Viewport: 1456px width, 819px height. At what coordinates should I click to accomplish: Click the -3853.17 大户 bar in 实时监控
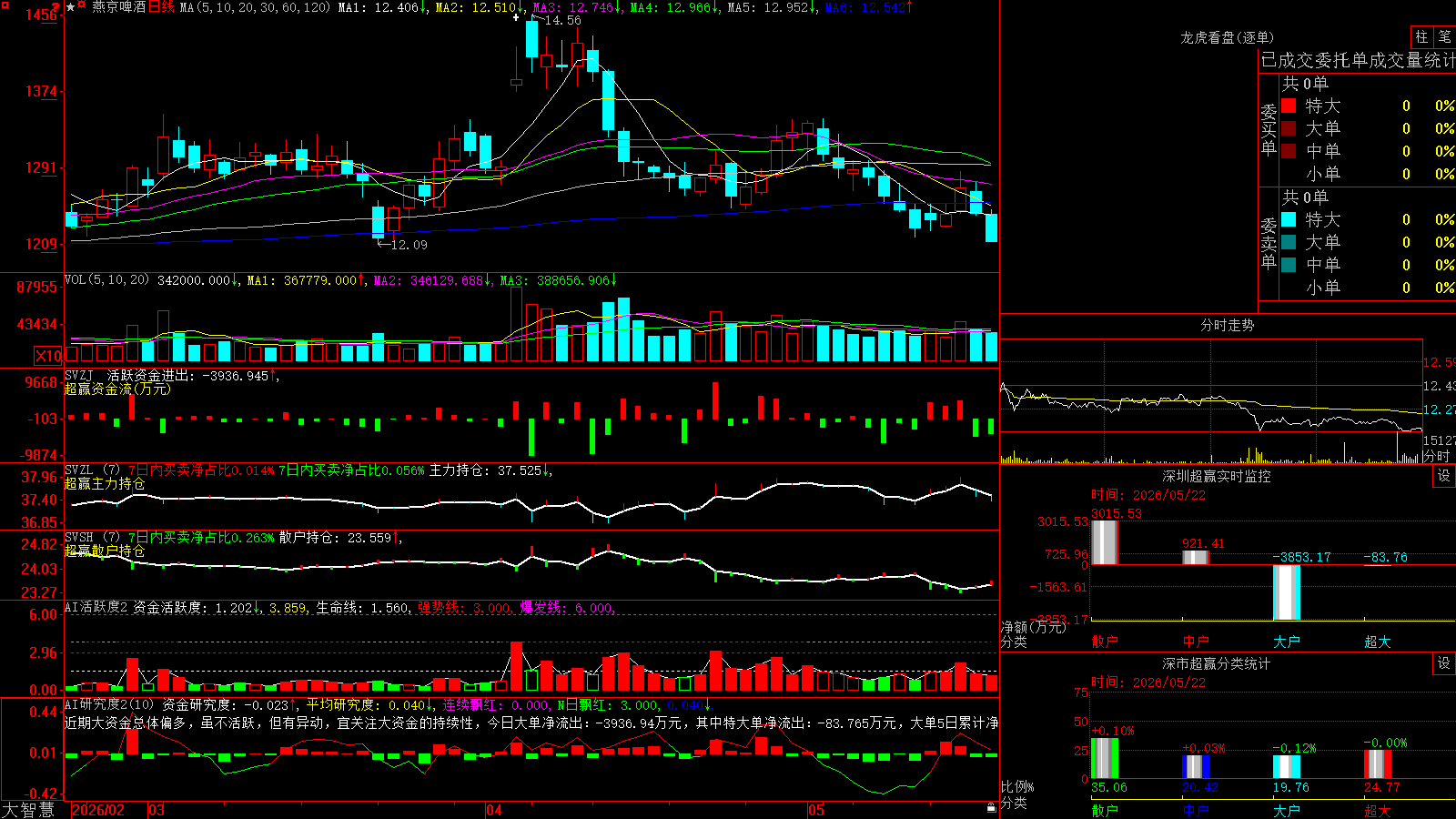(1287, 591)
